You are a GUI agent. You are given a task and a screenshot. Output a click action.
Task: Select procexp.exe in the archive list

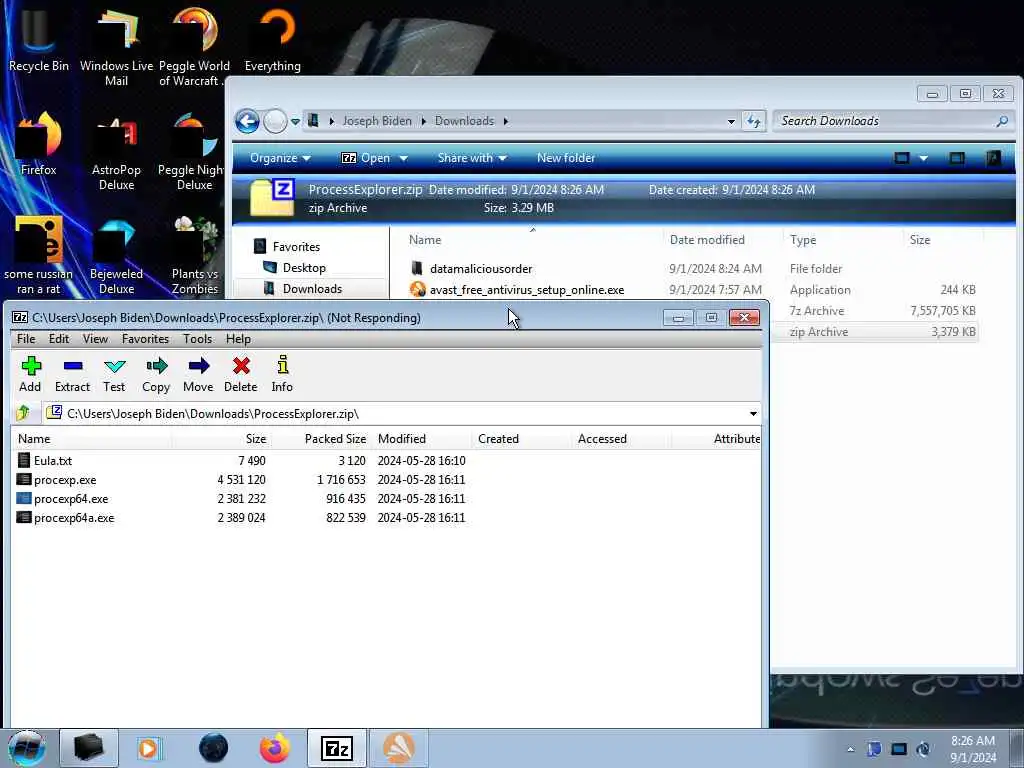click(385, 479)
